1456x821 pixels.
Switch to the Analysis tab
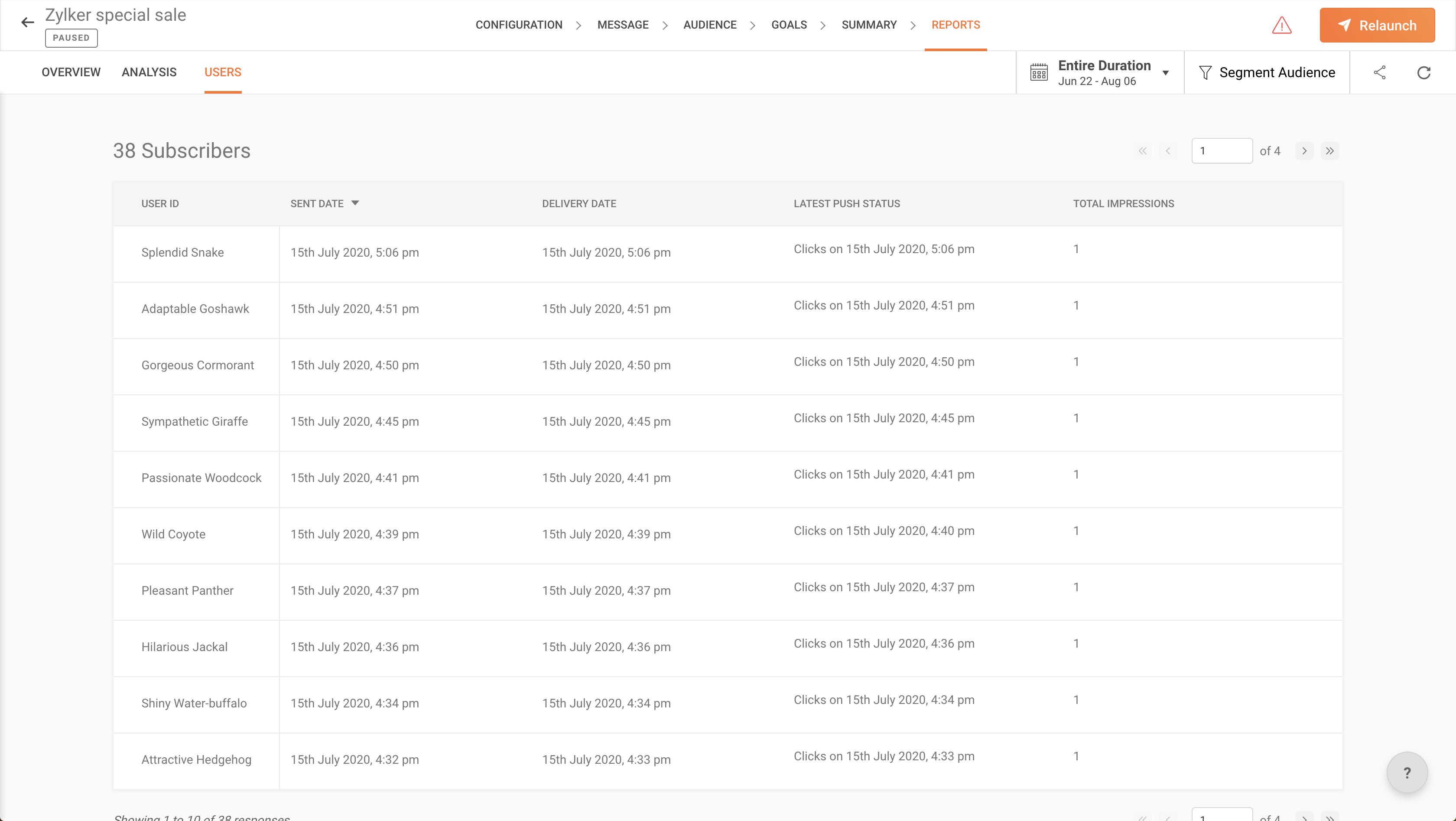[x=149, y=72]
